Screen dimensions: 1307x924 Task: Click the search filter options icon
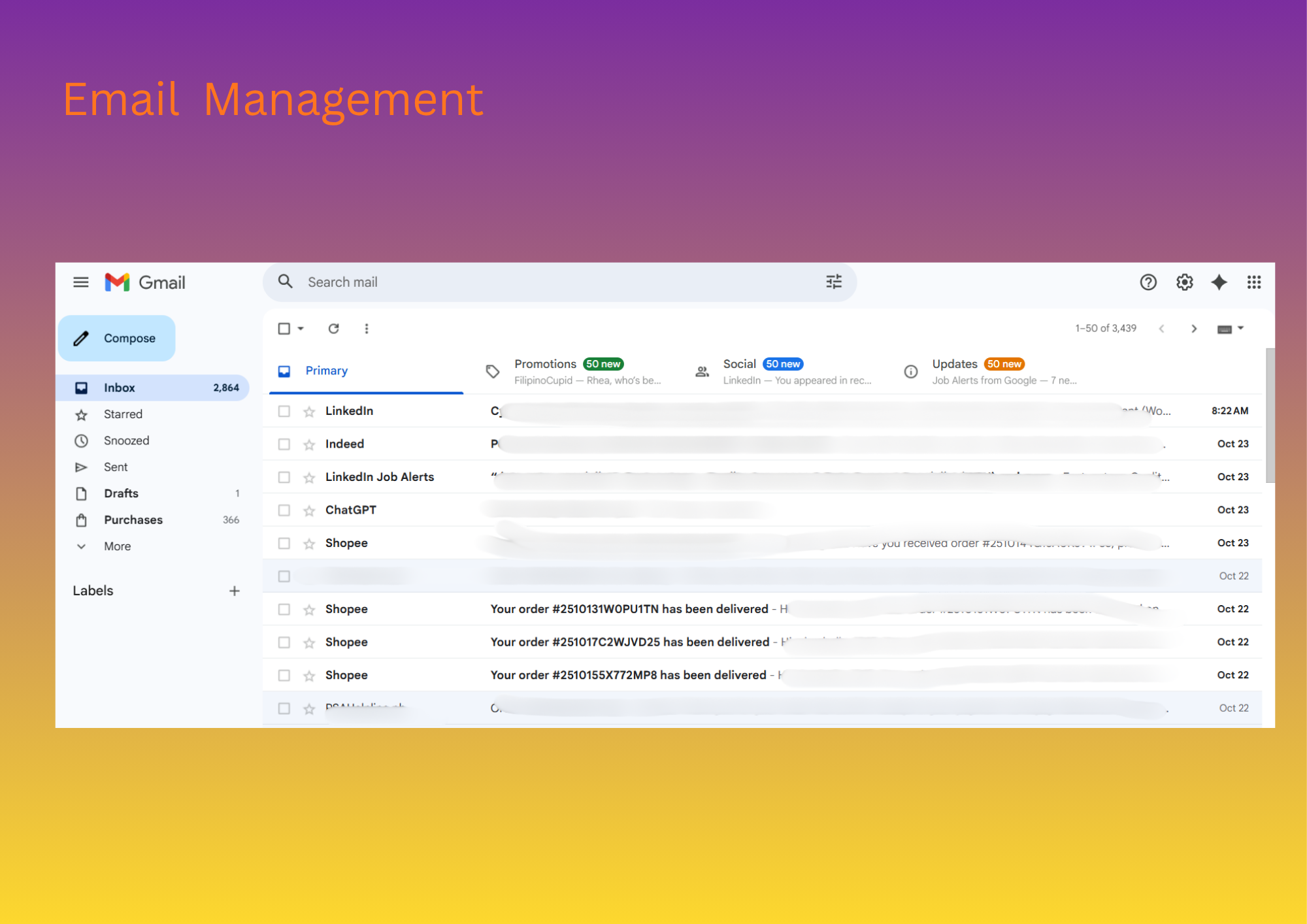coord(833,282)
